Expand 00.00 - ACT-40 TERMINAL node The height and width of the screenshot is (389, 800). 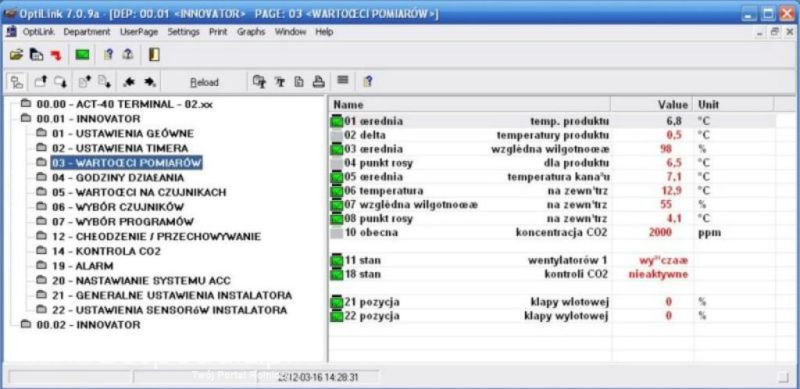click(x=26, y=104)
